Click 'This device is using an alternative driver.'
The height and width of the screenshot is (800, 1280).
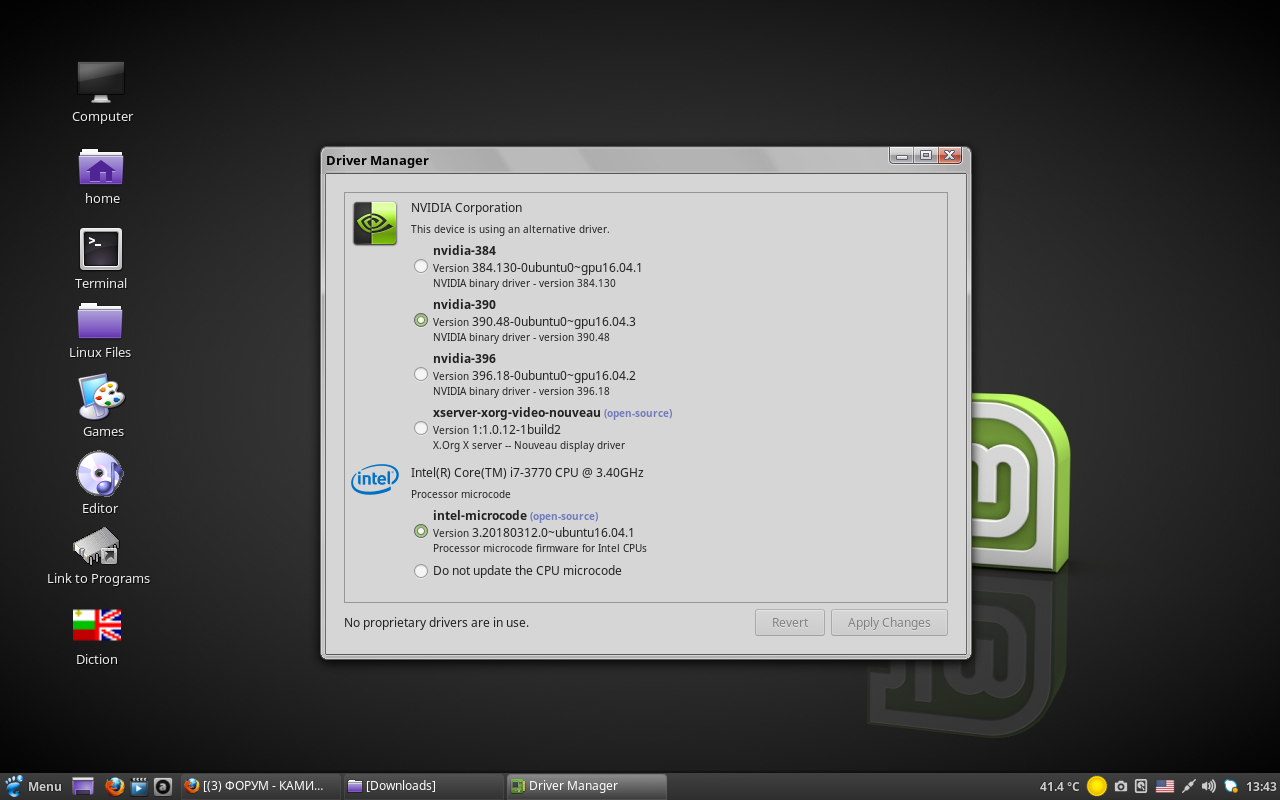[510, 229]
